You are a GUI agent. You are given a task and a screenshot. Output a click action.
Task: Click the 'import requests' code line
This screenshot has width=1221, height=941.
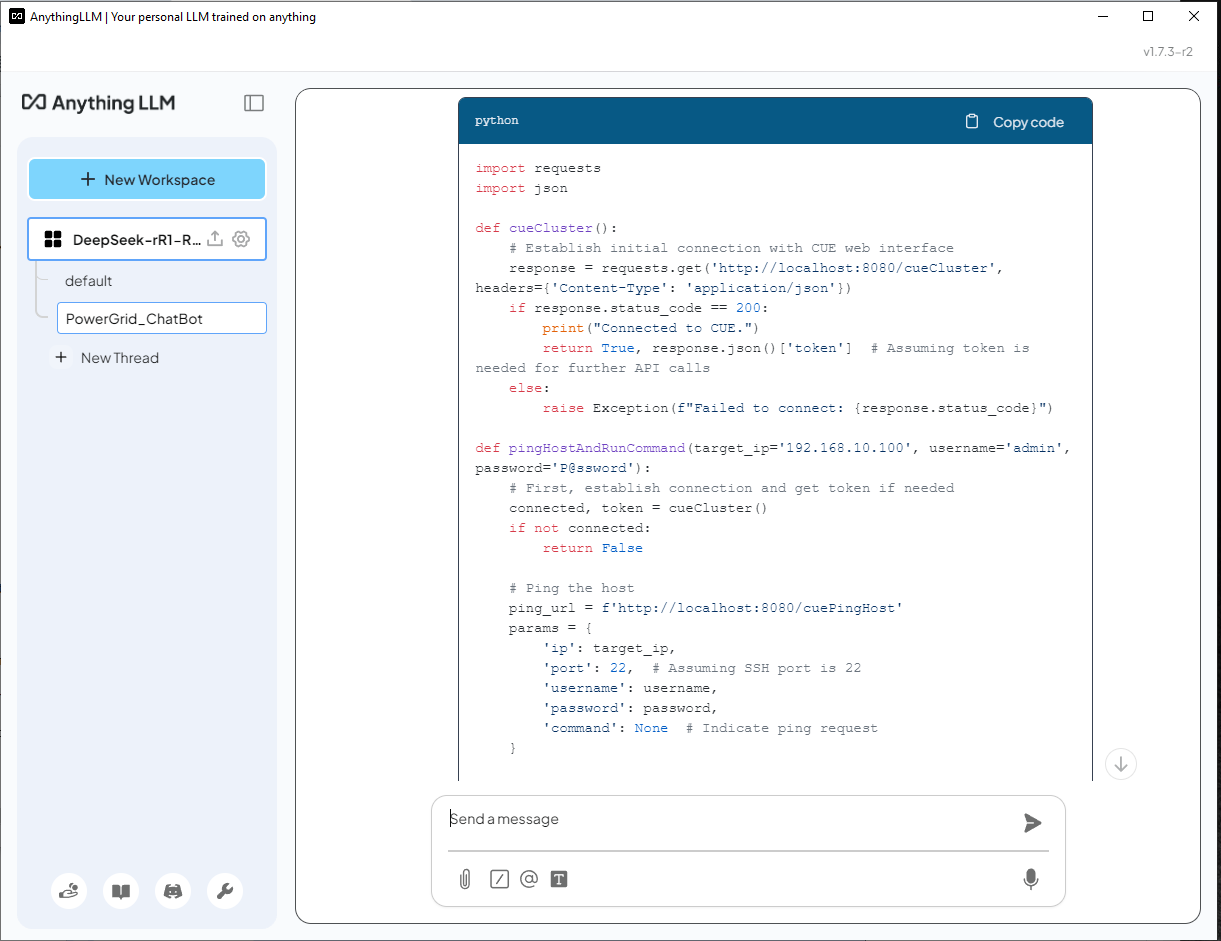pos(538,168)
